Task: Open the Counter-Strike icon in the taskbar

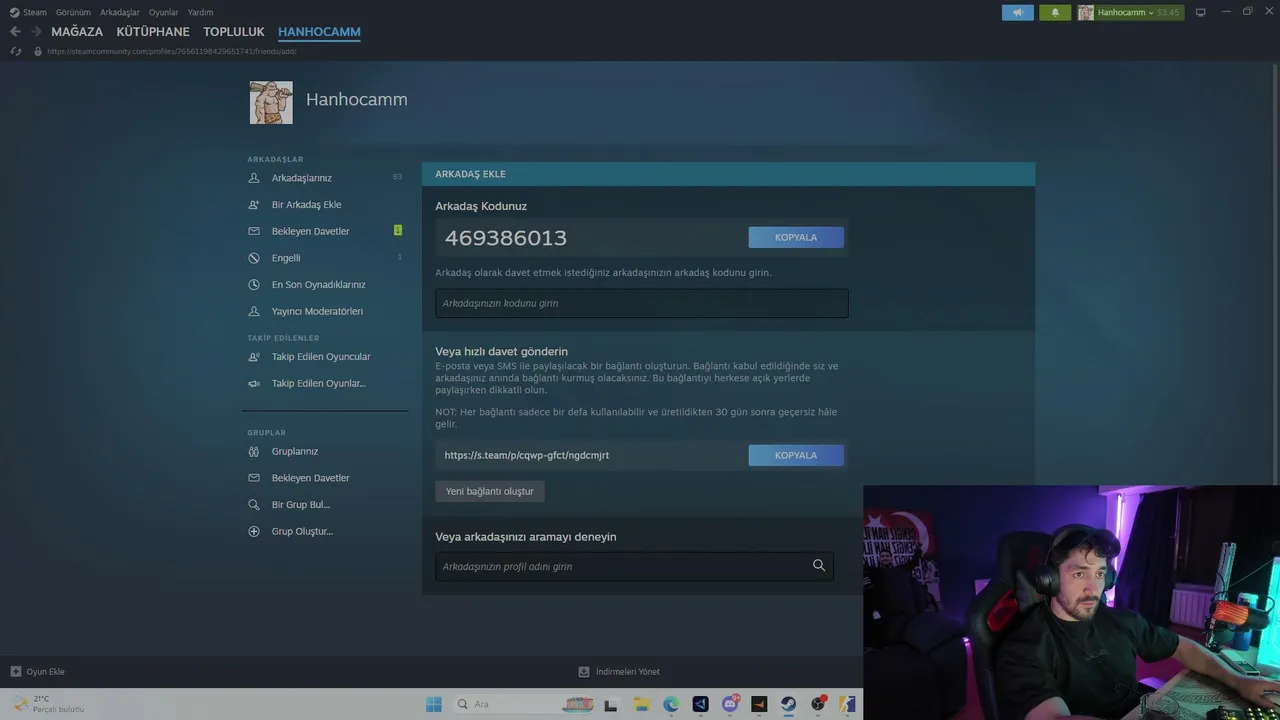Action: (847, 704)
